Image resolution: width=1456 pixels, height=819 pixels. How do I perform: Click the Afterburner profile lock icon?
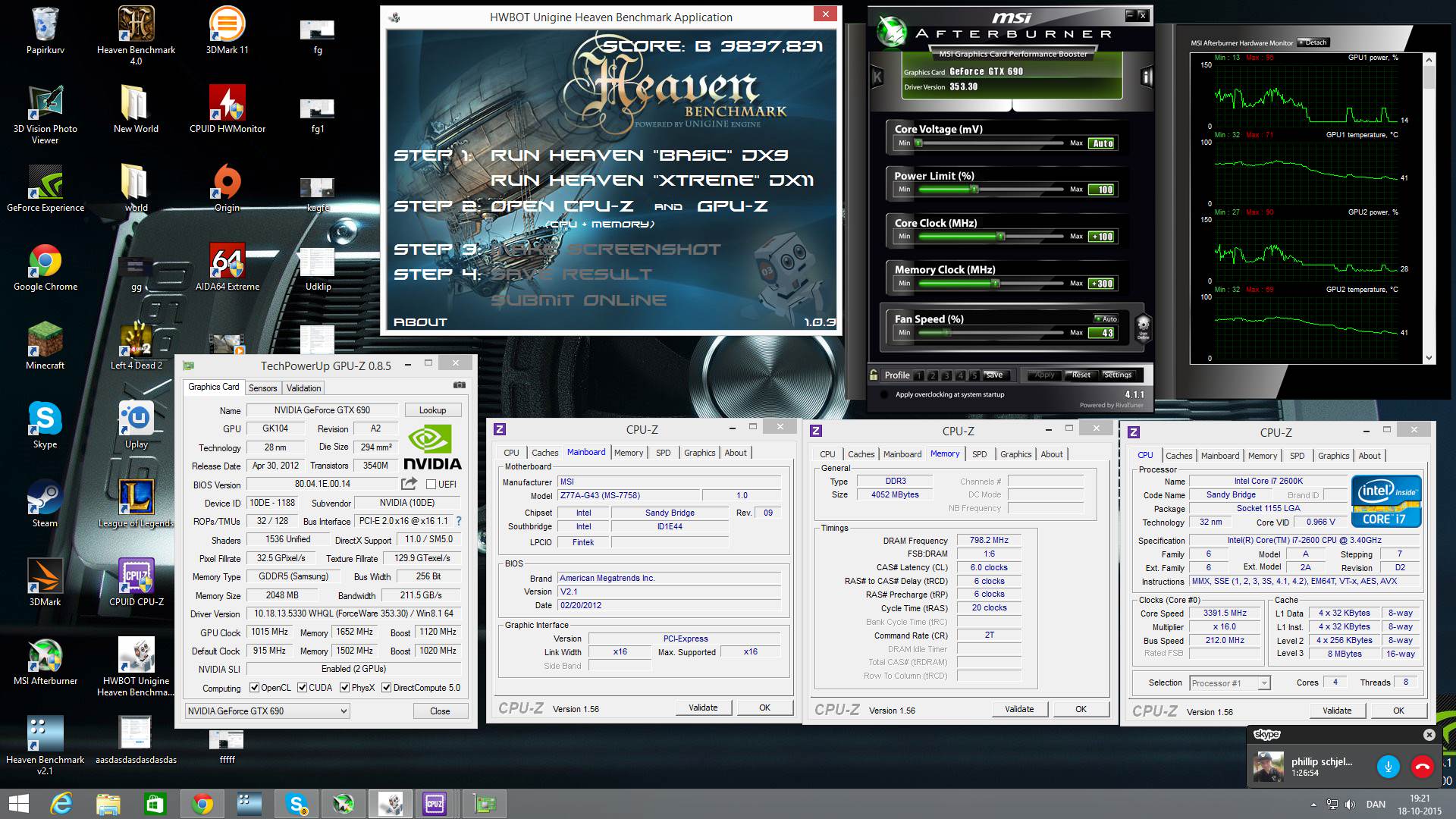coord(874,375)
